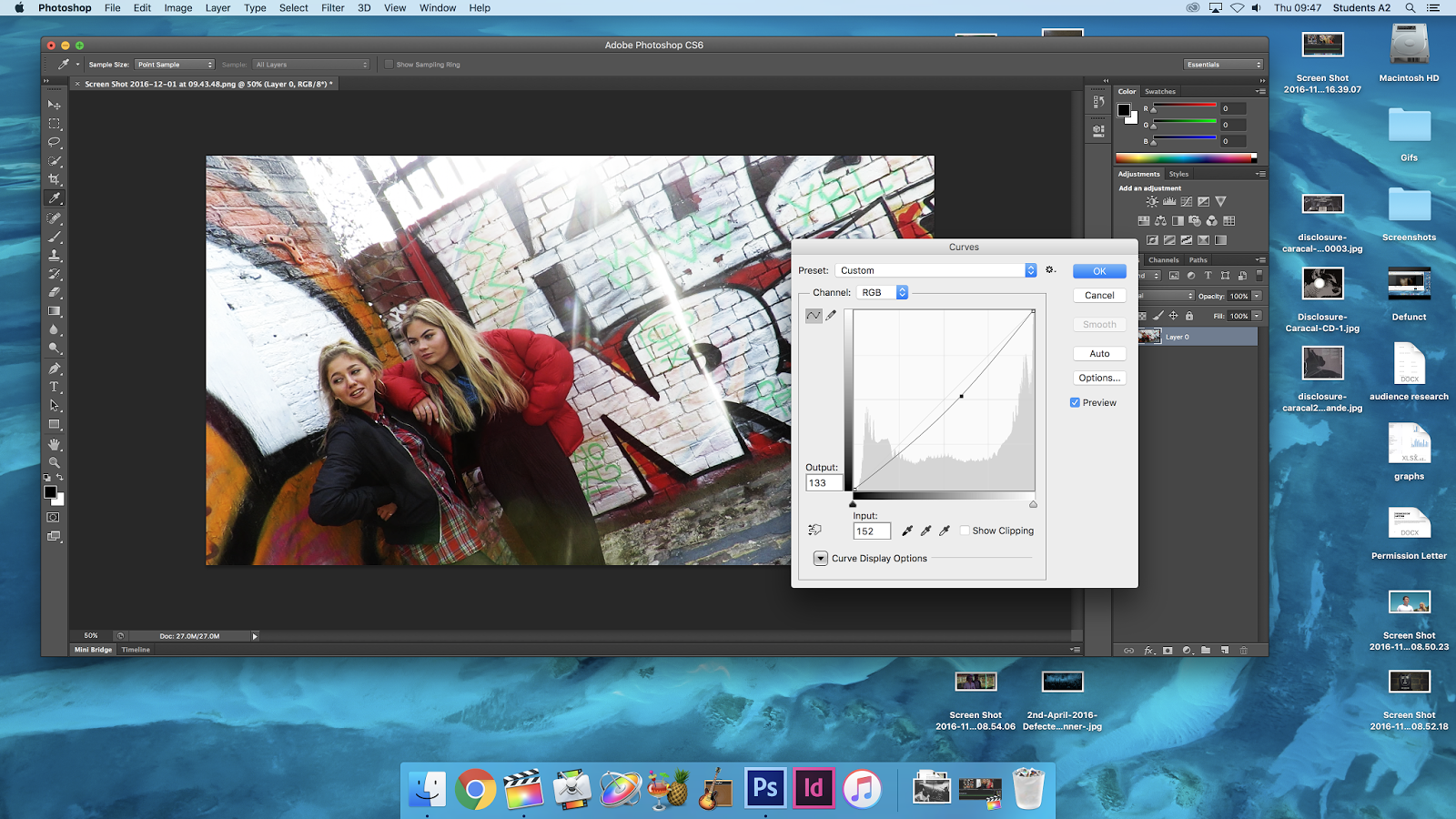The width and height of the screenshot is (1456, 819).
Task: Select the Spot Healing Brush tool
Action: (55, 218)
